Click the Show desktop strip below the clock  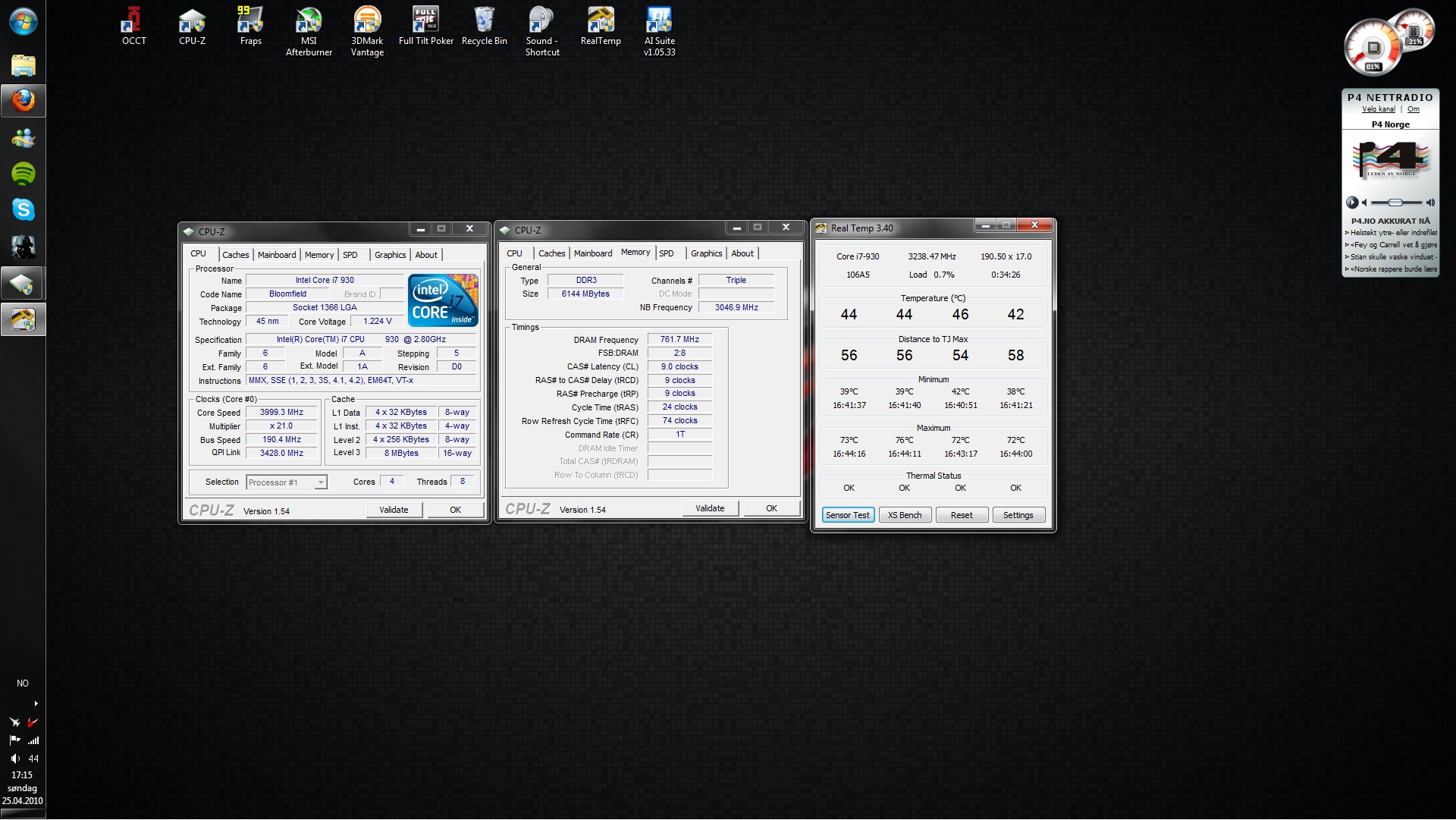coord(23,814)
